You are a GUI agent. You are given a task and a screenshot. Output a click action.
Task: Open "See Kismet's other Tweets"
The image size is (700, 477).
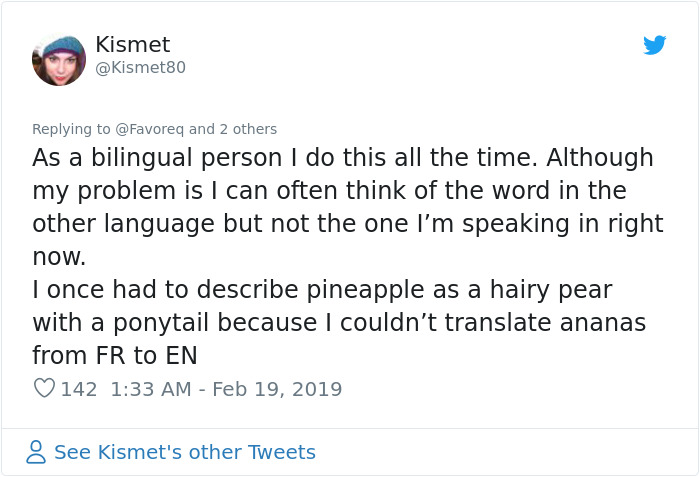184,452
